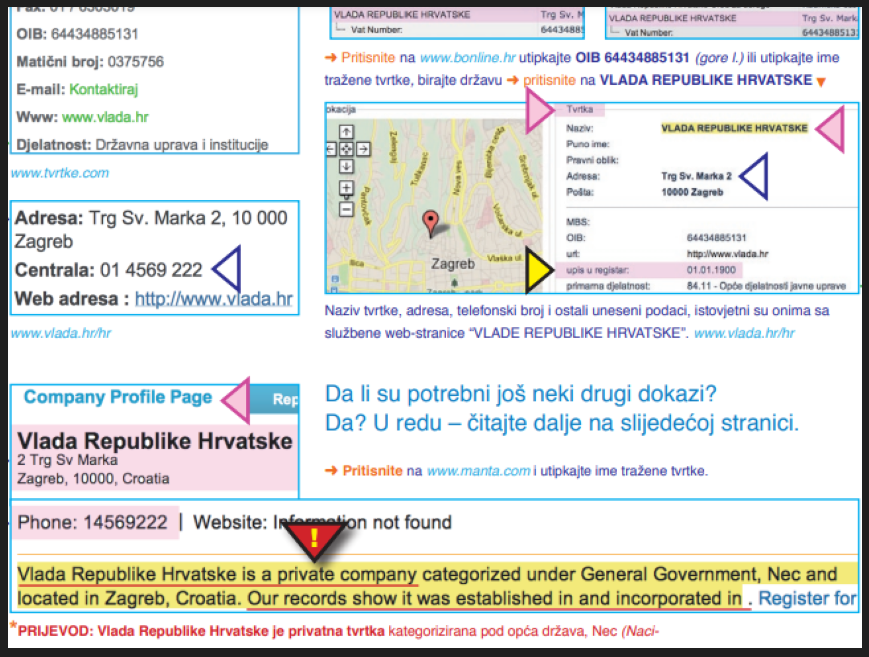Image resolution: width=869 pixels, height=657 pixels.
Task: Select the 'Vlada Republike Hrvatske' profile heading
Action: tap(155, 441)
